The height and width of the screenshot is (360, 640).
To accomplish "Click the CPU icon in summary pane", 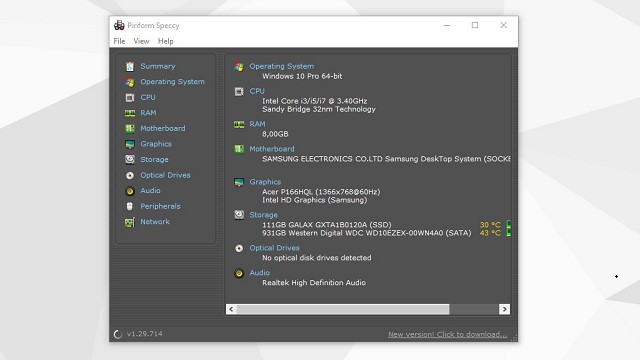I will tap(239, 91).
